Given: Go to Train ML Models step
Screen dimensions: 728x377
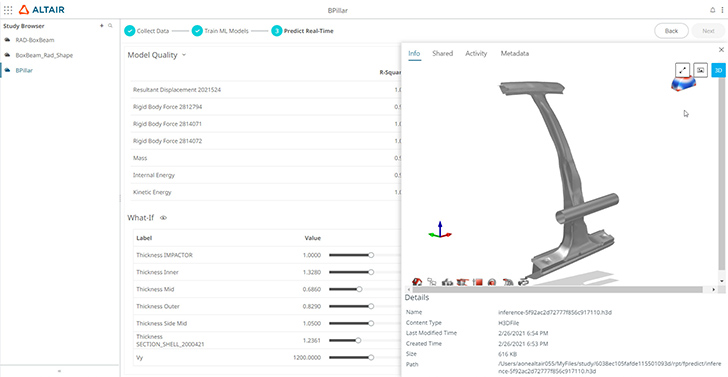Looking at the screenshot, I should pos(220,31).
